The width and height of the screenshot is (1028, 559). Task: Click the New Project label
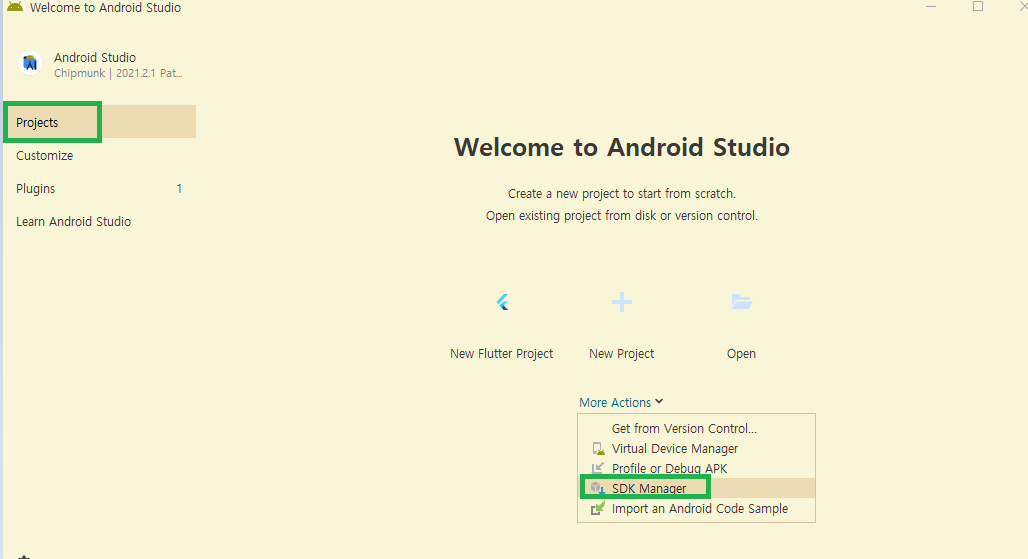(622, 354)
